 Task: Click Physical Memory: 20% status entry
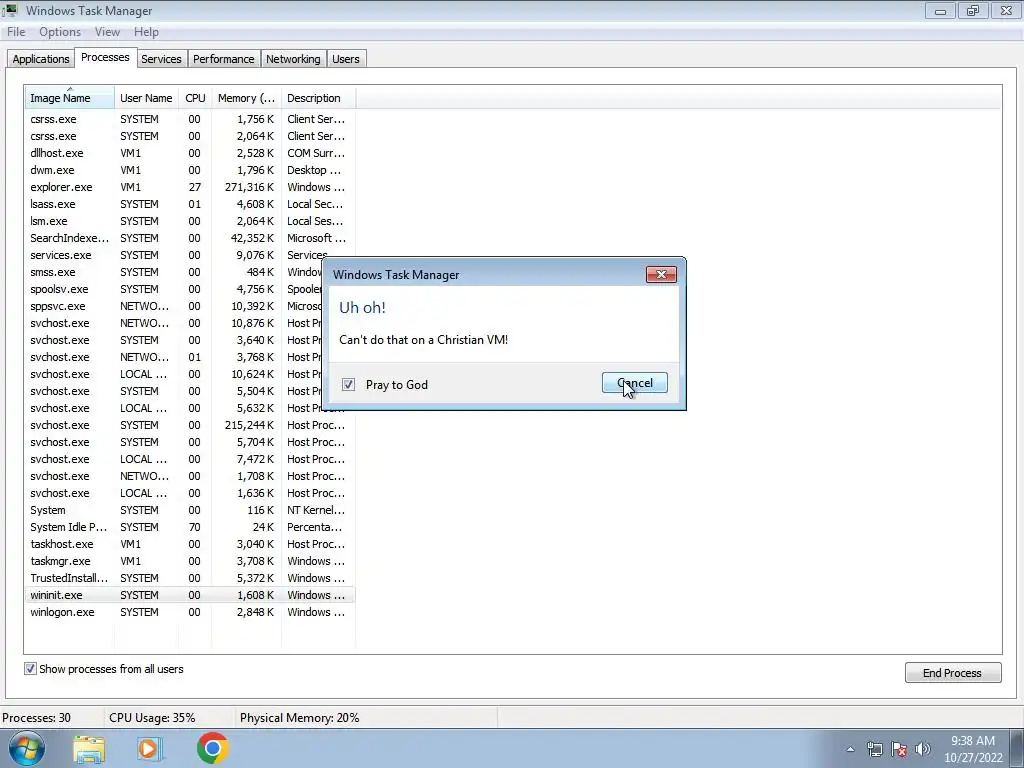tap(300, 718)
